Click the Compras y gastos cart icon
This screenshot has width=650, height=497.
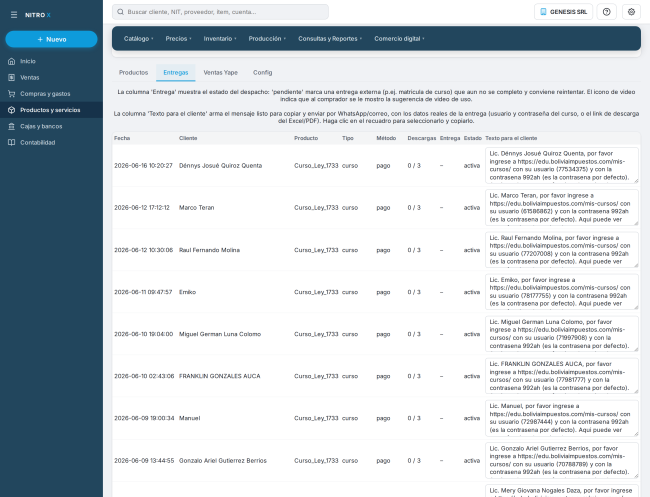[12, 94]
